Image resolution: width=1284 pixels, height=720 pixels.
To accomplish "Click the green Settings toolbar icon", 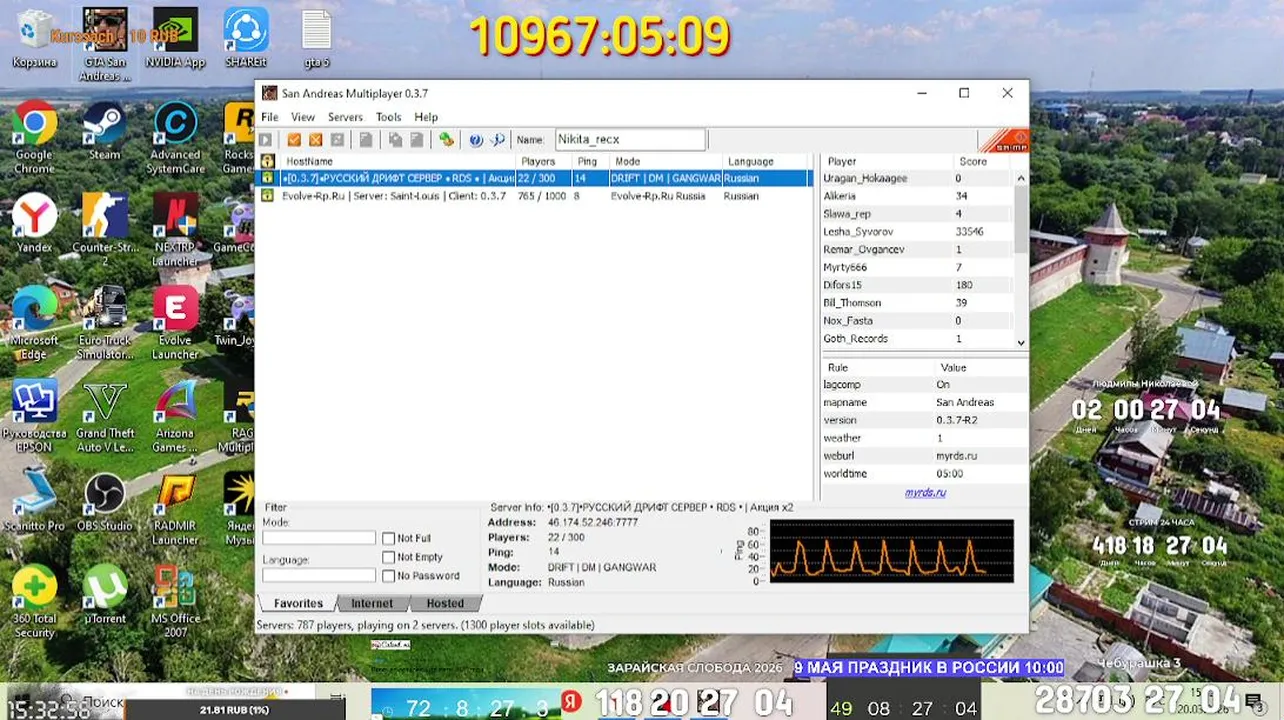I will click(x=446, y=140).
